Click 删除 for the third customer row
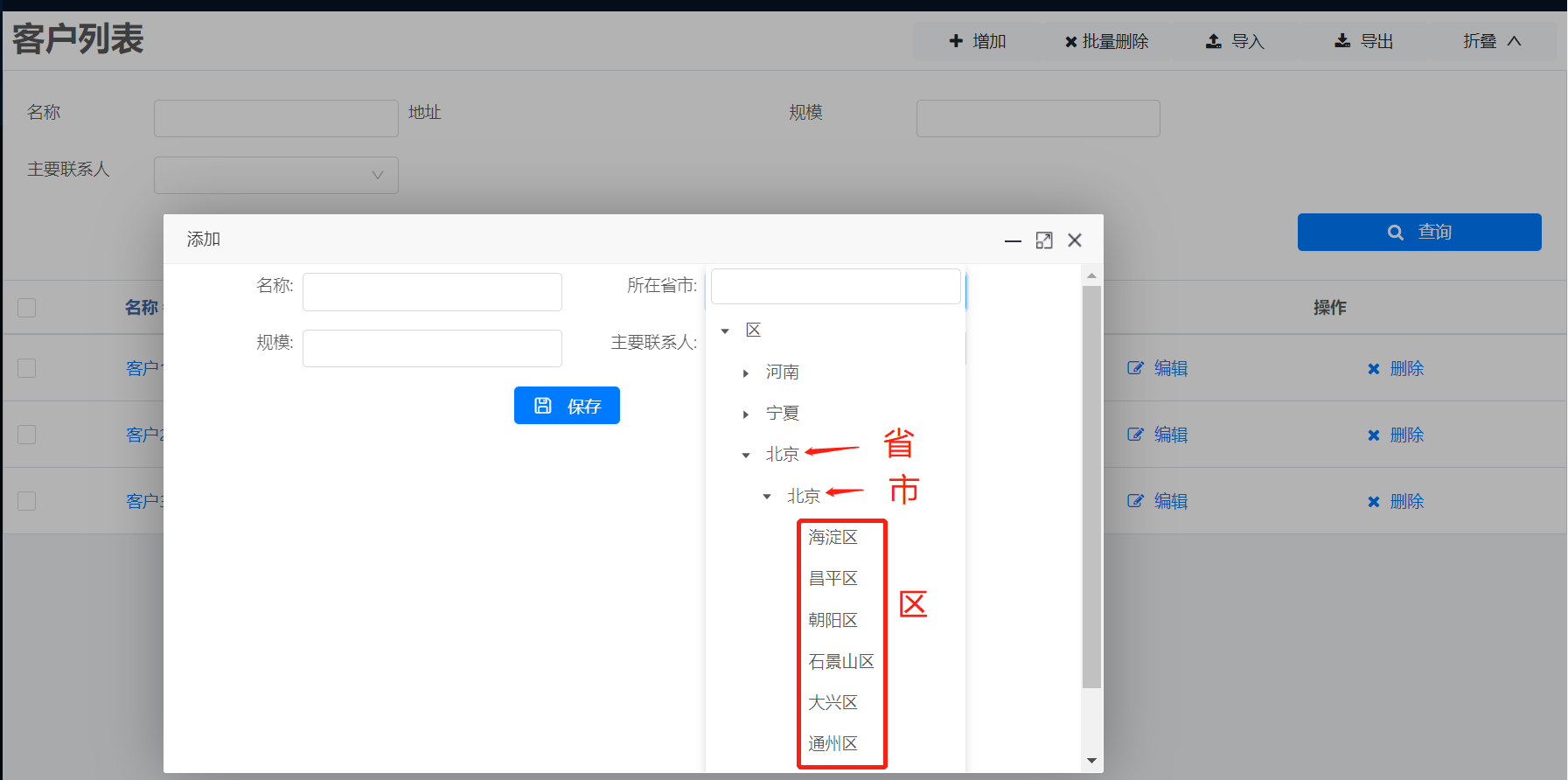The image size is (1568, 780). pyautogui.click(x=1396, y=501)
